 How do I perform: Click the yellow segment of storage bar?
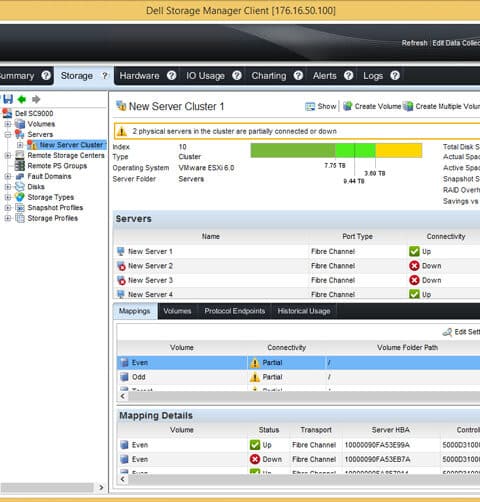point(399,150)
